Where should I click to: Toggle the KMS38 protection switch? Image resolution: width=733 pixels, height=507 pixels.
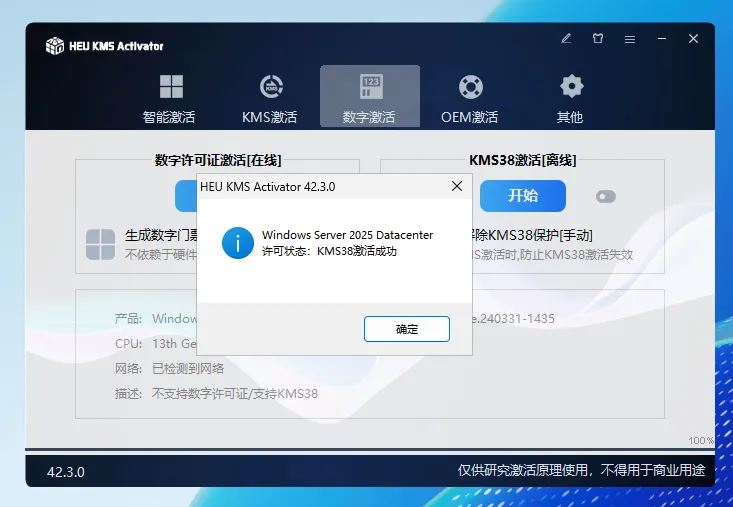(606, 197)
